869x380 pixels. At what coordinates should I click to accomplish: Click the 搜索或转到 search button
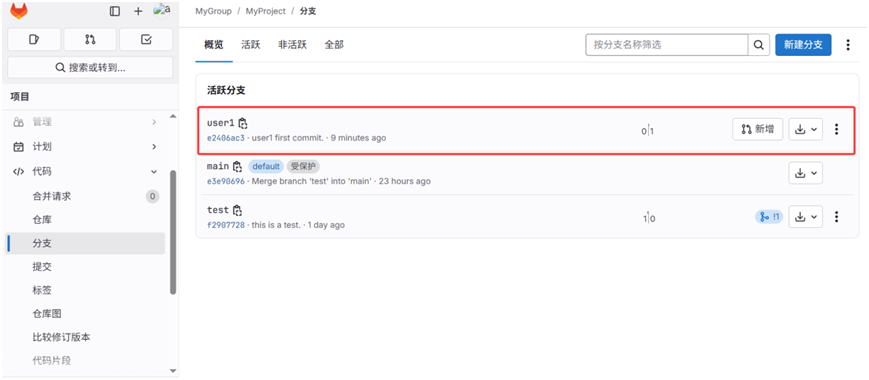[x=90, y=68]
